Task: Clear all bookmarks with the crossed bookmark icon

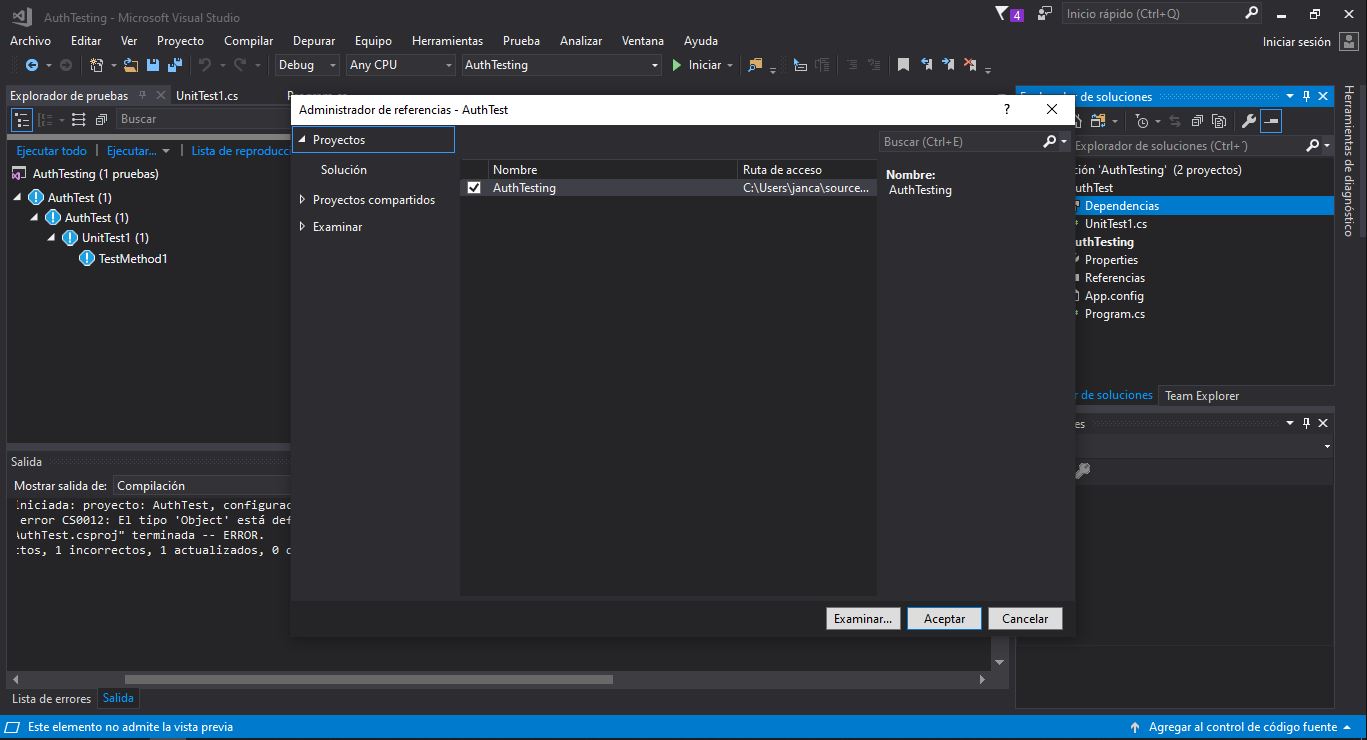Action: pos(970,65)
